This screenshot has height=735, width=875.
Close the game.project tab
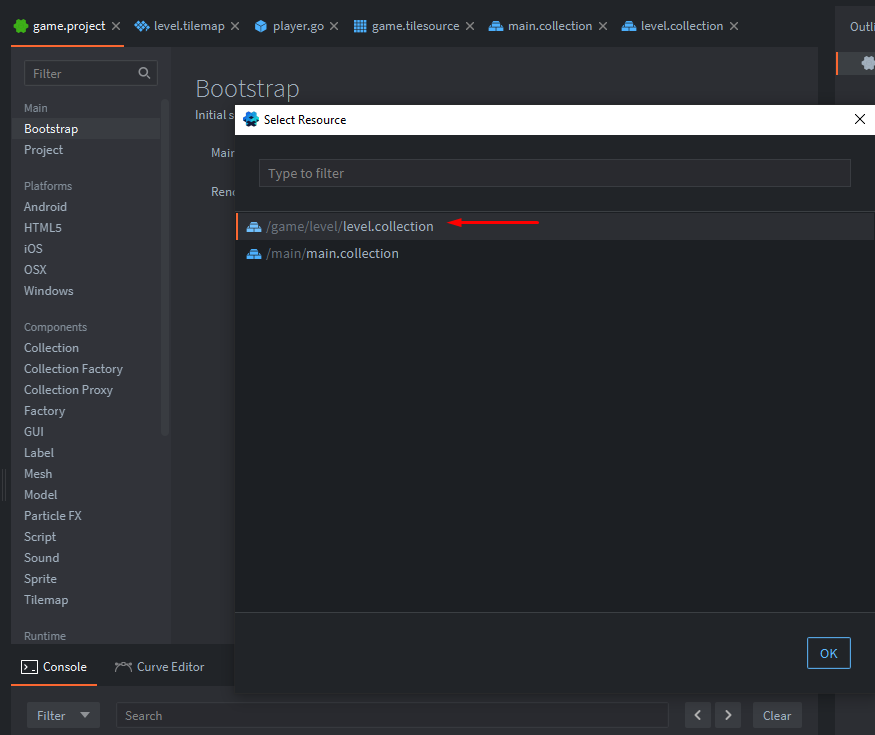[116, 26]
